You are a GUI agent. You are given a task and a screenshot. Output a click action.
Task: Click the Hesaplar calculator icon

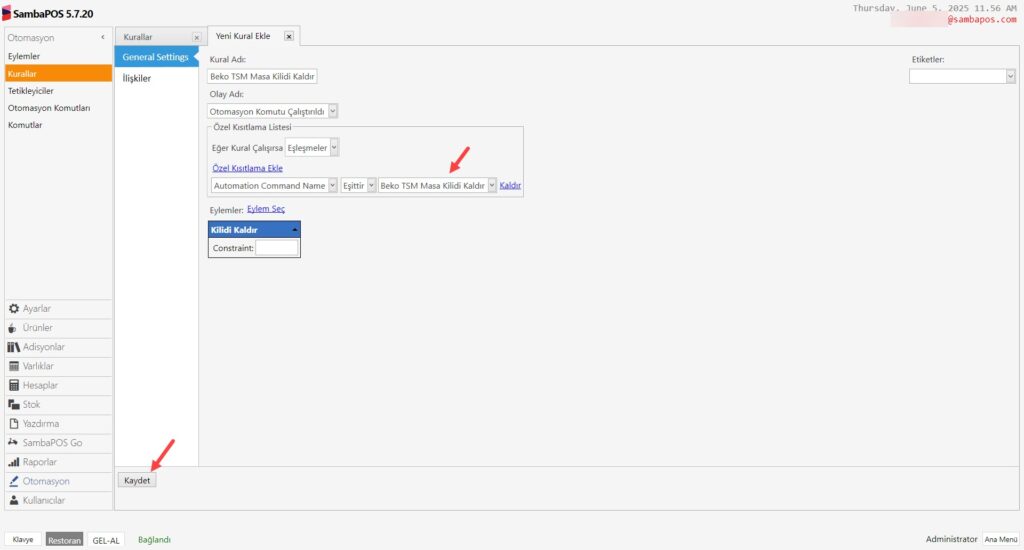point(14,385)
